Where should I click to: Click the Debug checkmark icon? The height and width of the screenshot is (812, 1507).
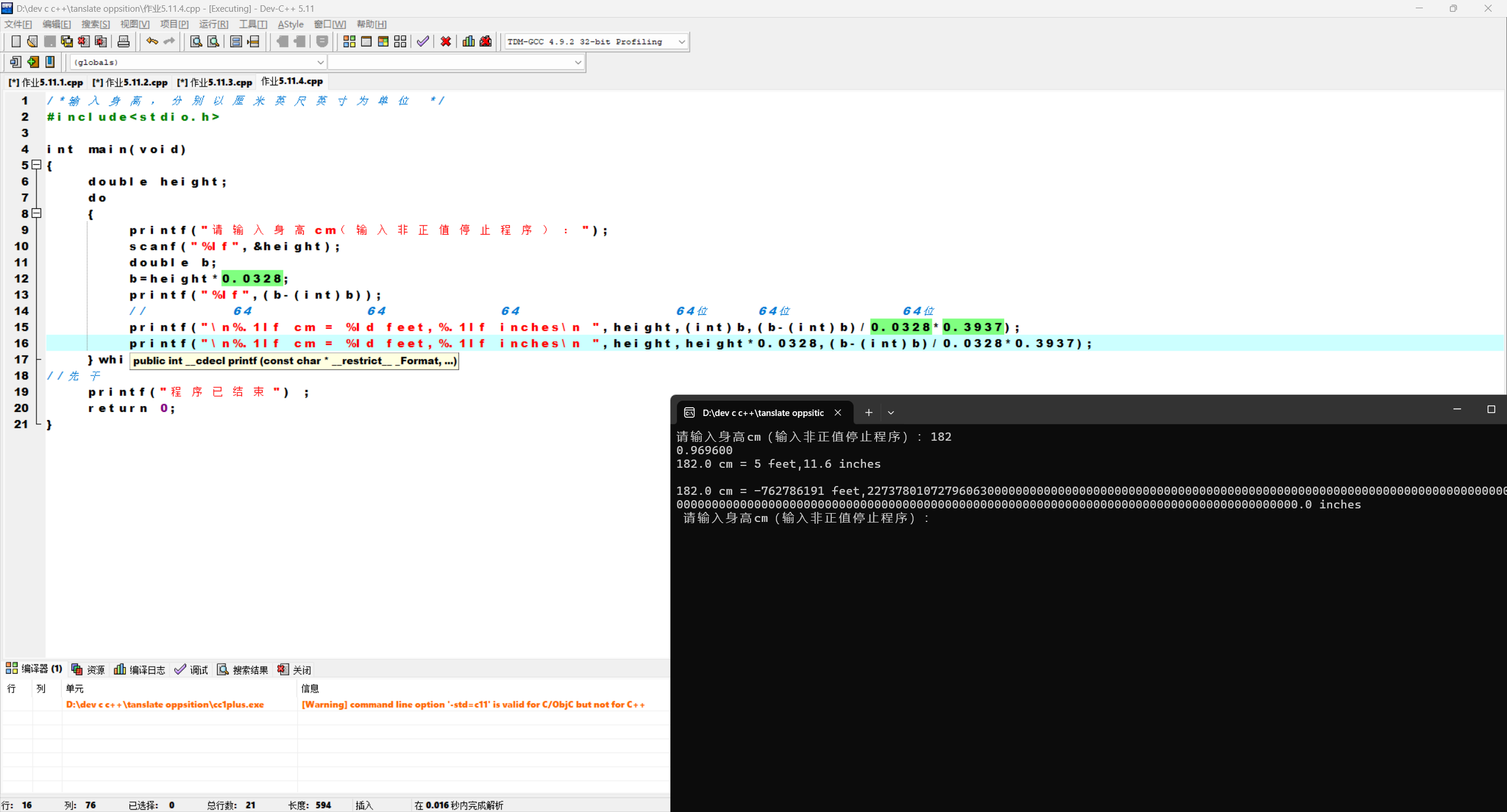(x=423, y=41)
